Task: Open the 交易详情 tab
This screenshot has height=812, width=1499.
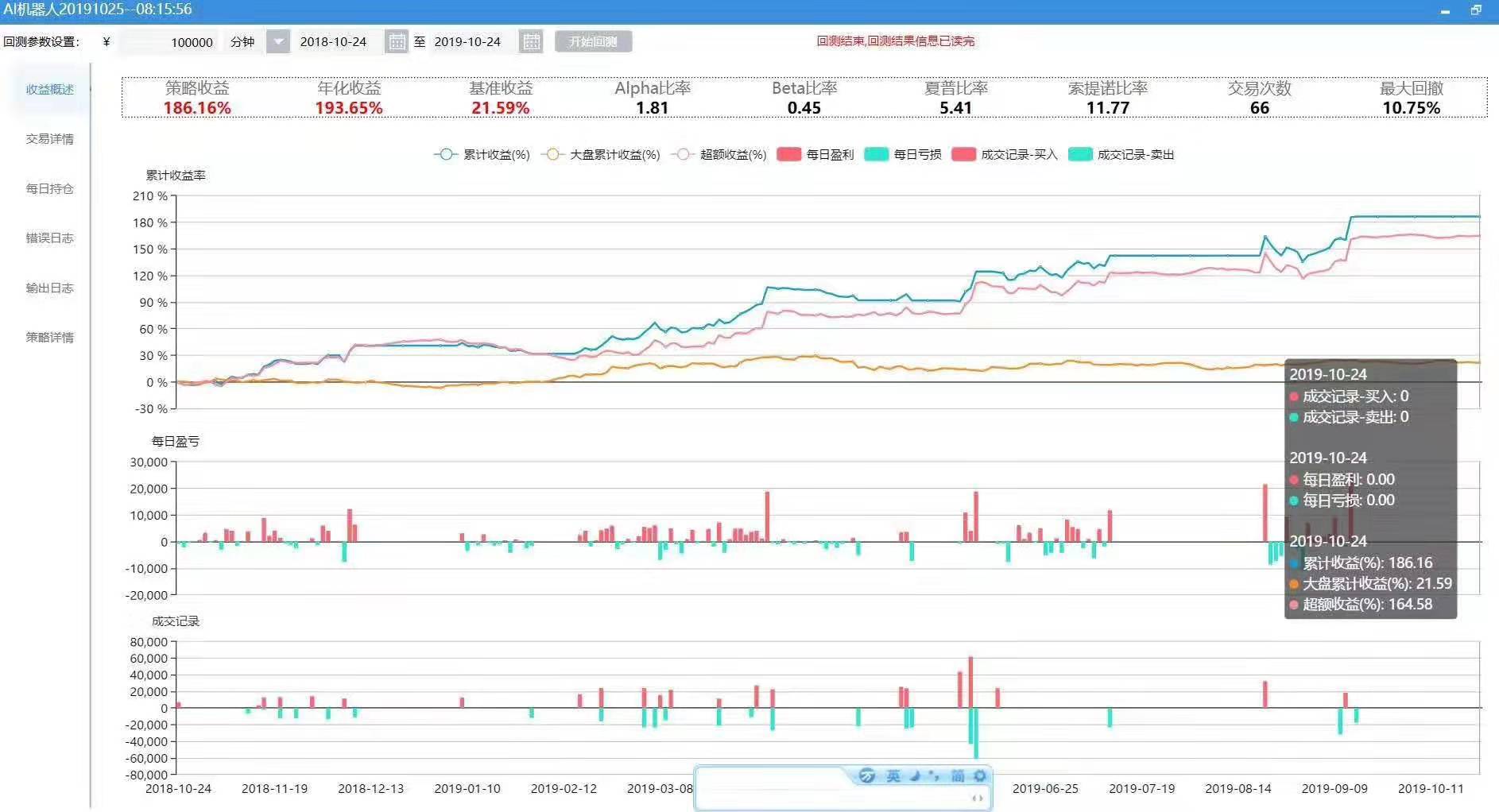Action: [x=49, y=138]
